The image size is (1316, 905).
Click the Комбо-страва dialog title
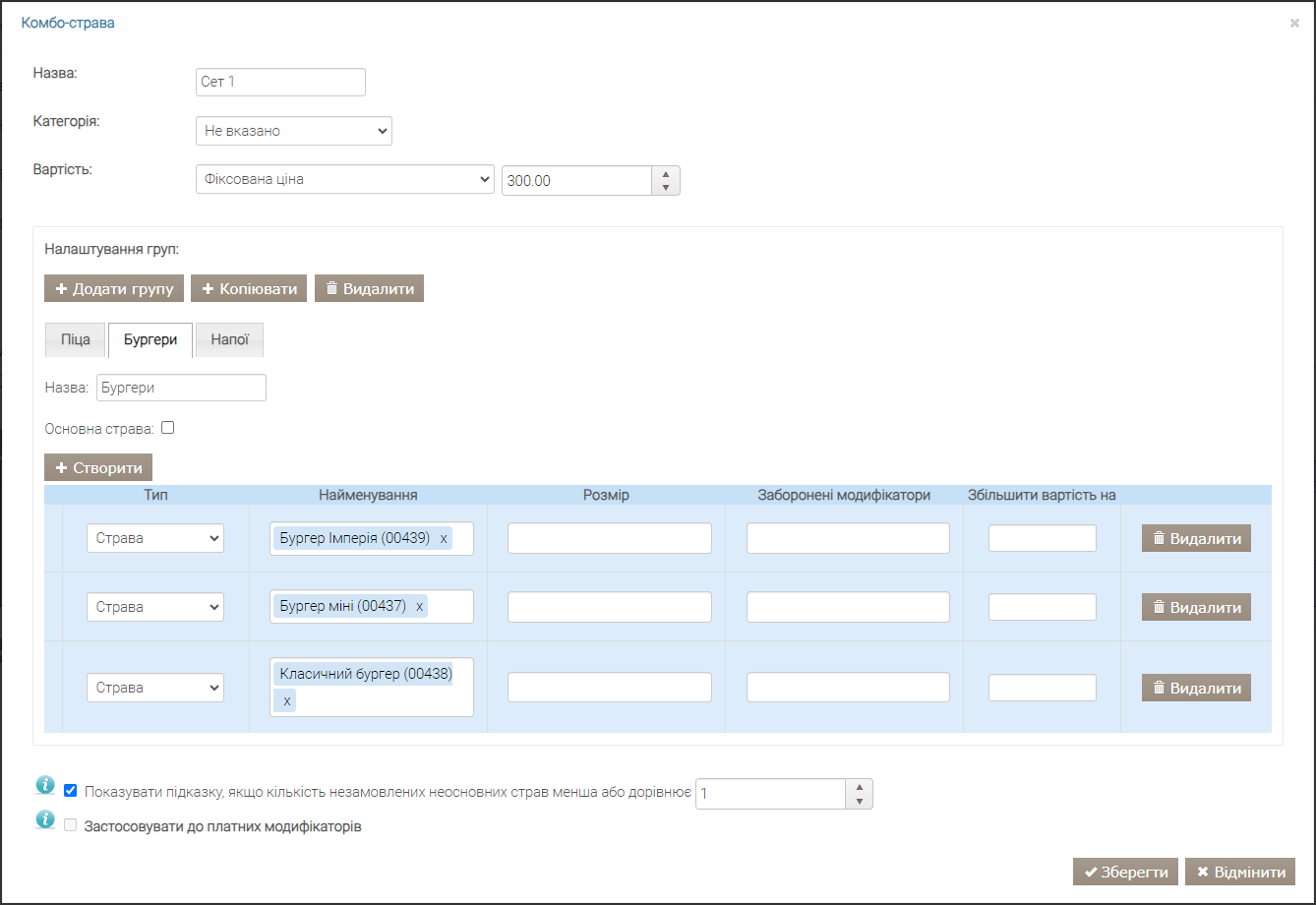tap(68, 23)
